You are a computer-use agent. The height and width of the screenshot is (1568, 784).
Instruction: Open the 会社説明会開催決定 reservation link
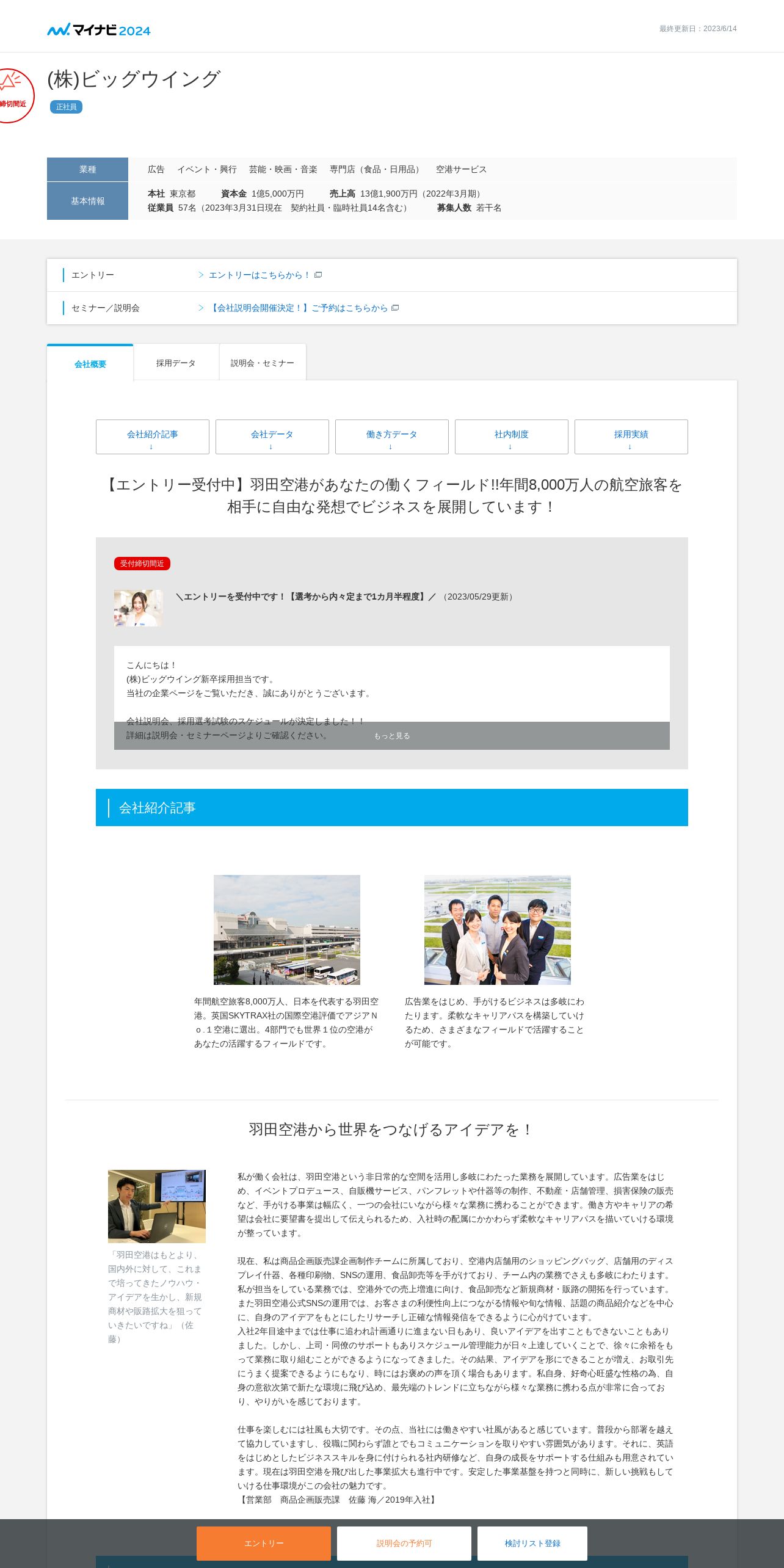(x=298, y=308)
